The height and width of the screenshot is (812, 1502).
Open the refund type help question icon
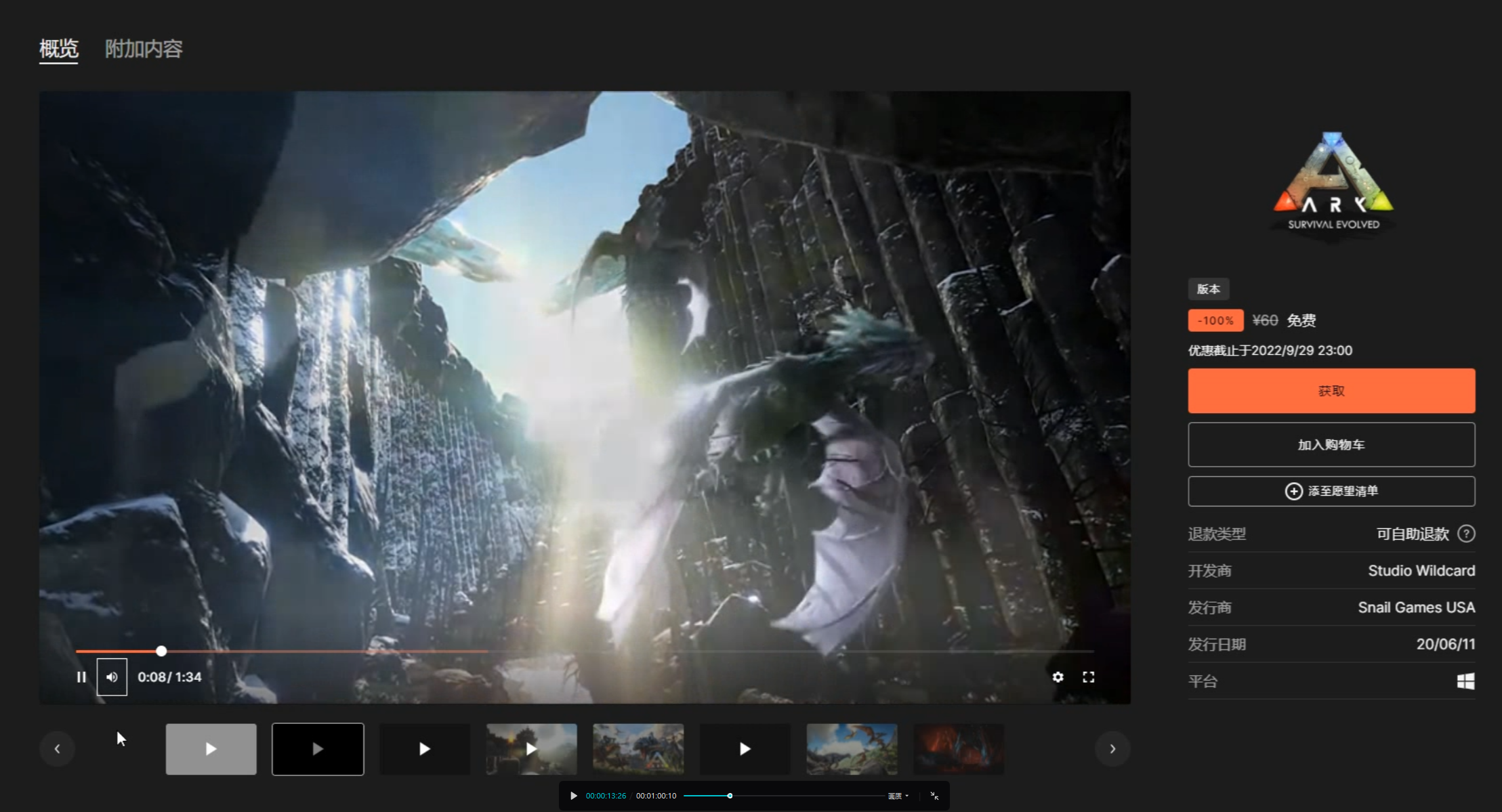[x=1466, y=534]
